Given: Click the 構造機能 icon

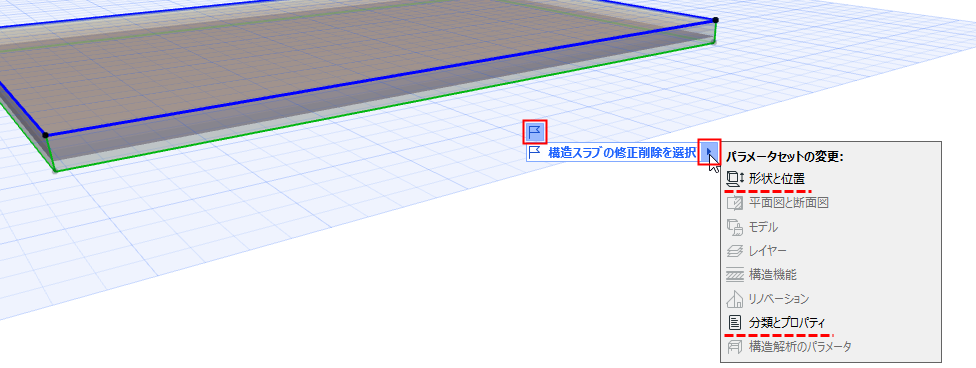Looking at the screenshot, I should click(x=734, y=275).
